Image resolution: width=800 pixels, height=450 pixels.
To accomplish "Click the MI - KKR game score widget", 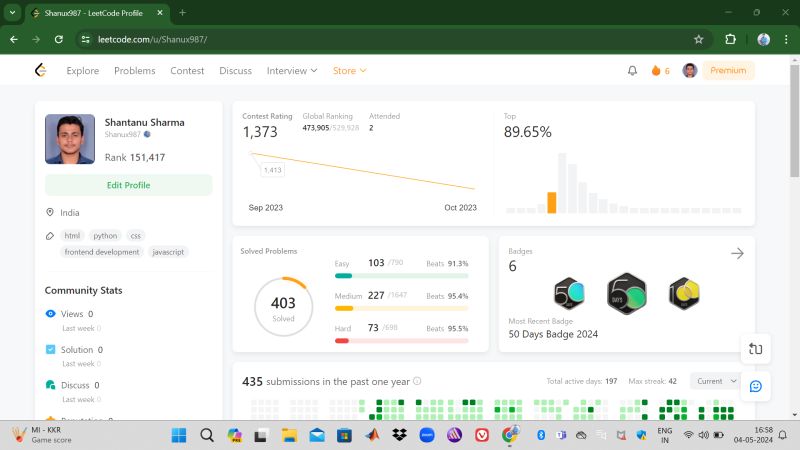I will (x=42, y=435).
